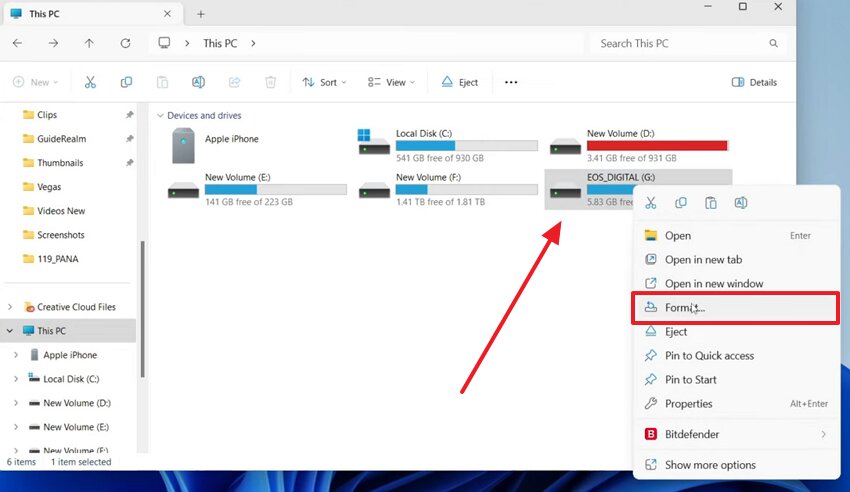Expand the Bitdefender submenu arrow
850x492 pixels.
pyautogui.click(x=823, y=434)
